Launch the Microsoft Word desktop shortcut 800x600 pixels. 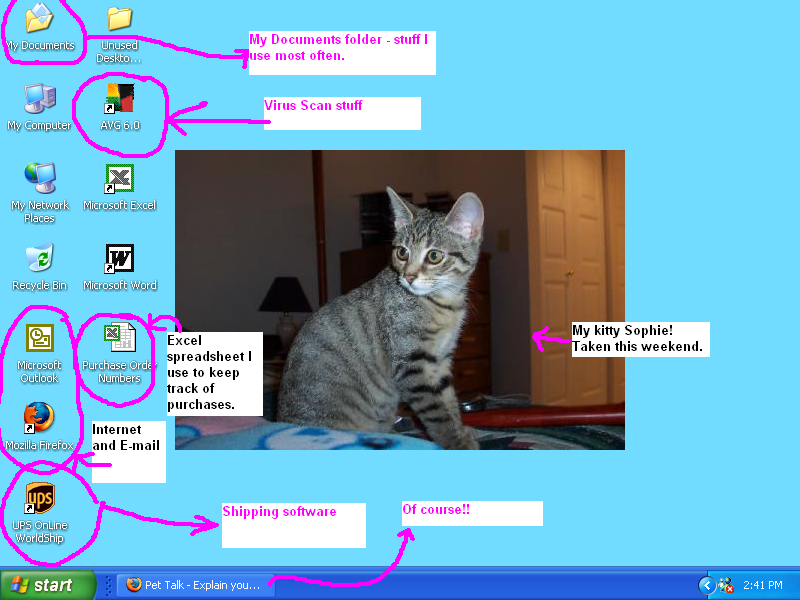[119, 267]
